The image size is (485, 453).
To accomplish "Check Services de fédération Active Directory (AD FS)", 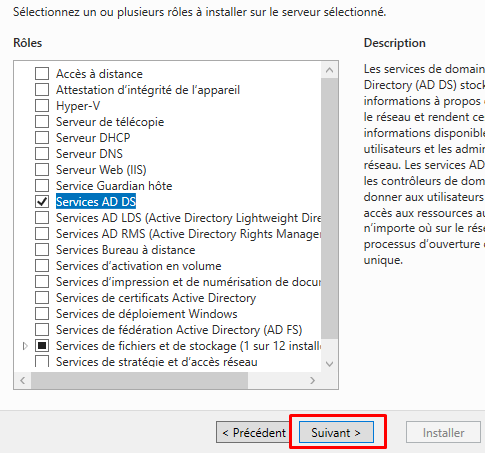I will click(x=42, y=329).
